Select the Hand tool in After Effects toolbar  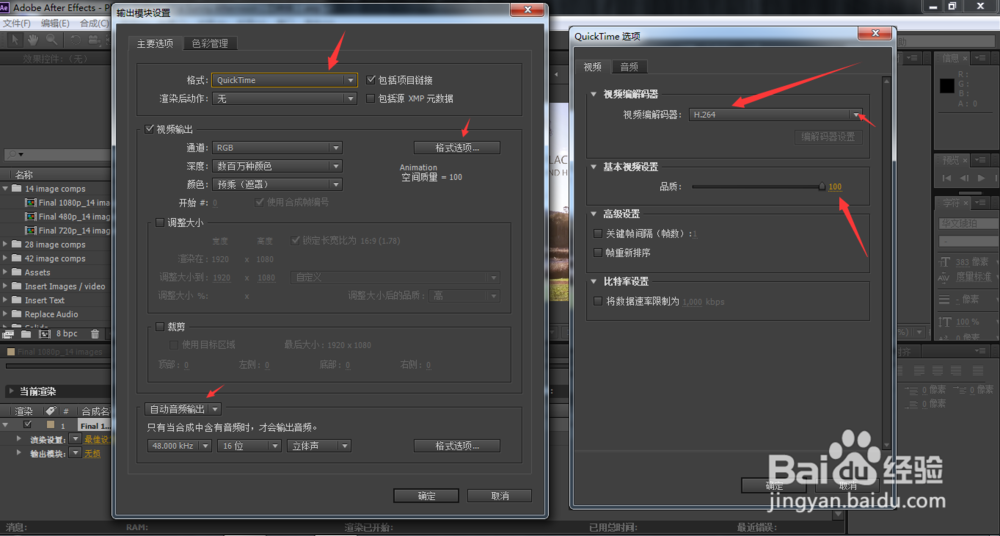pos(33,40)
